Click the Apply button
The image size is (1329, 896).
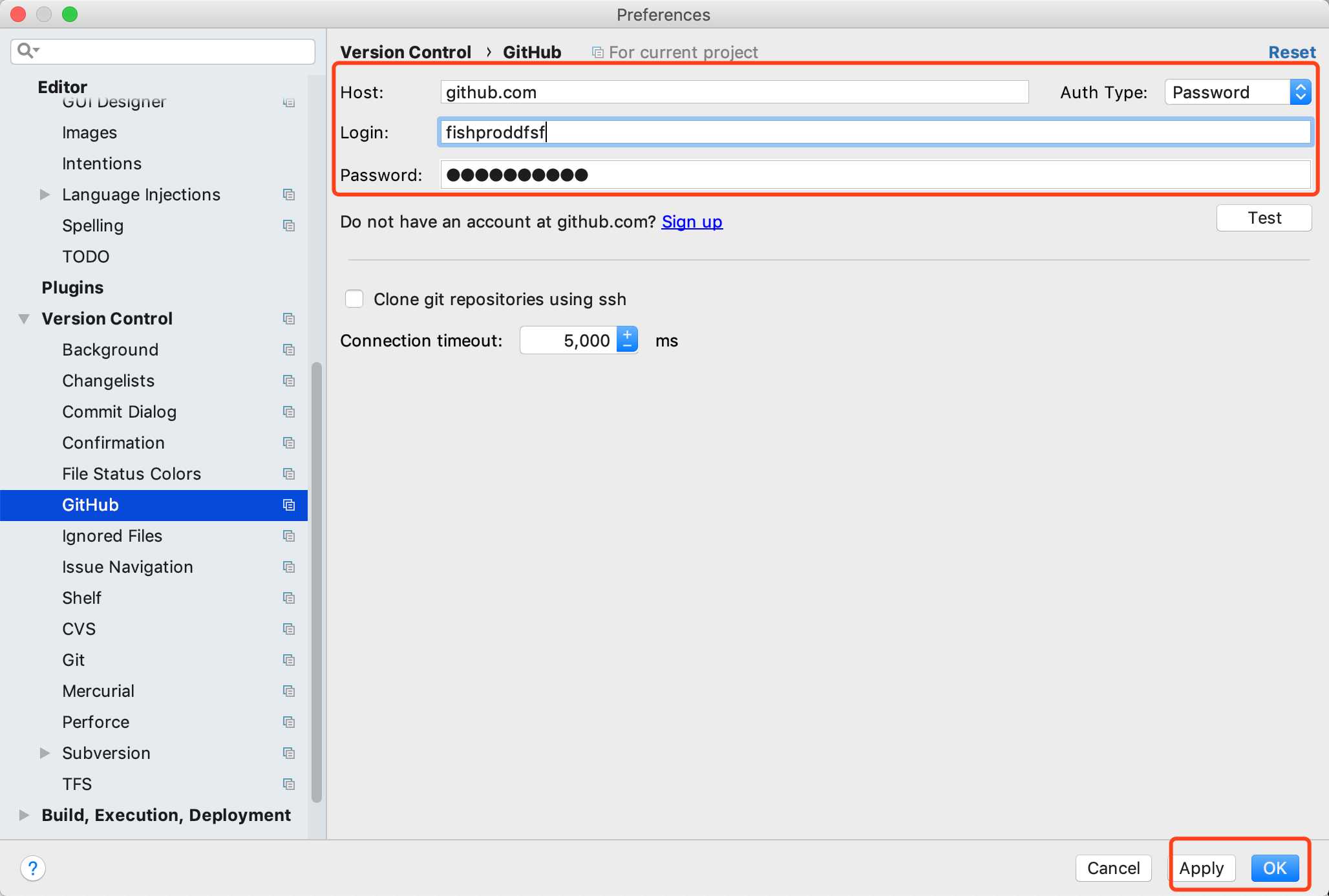click(x=1201, y=868)
